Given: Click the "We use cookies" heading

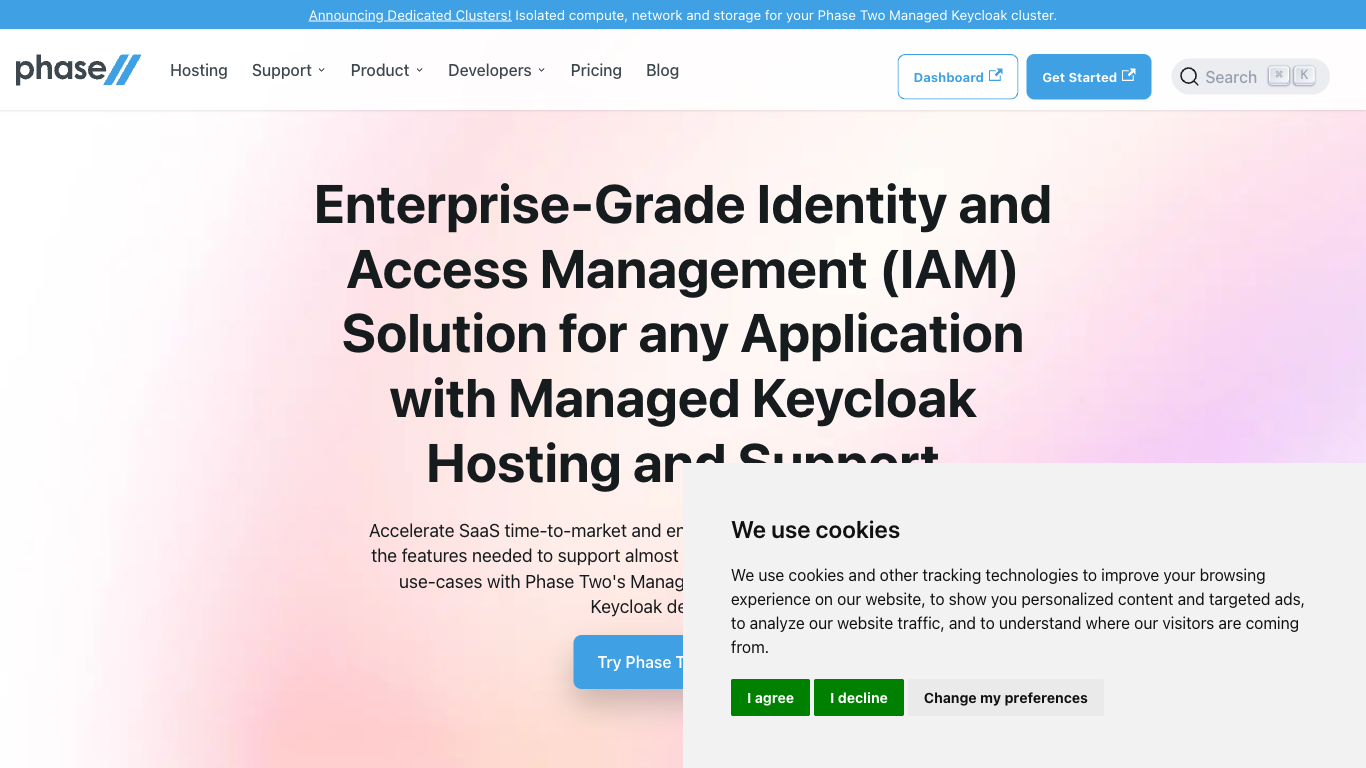Looking at the screenshot, I should [x=815, y=530].
